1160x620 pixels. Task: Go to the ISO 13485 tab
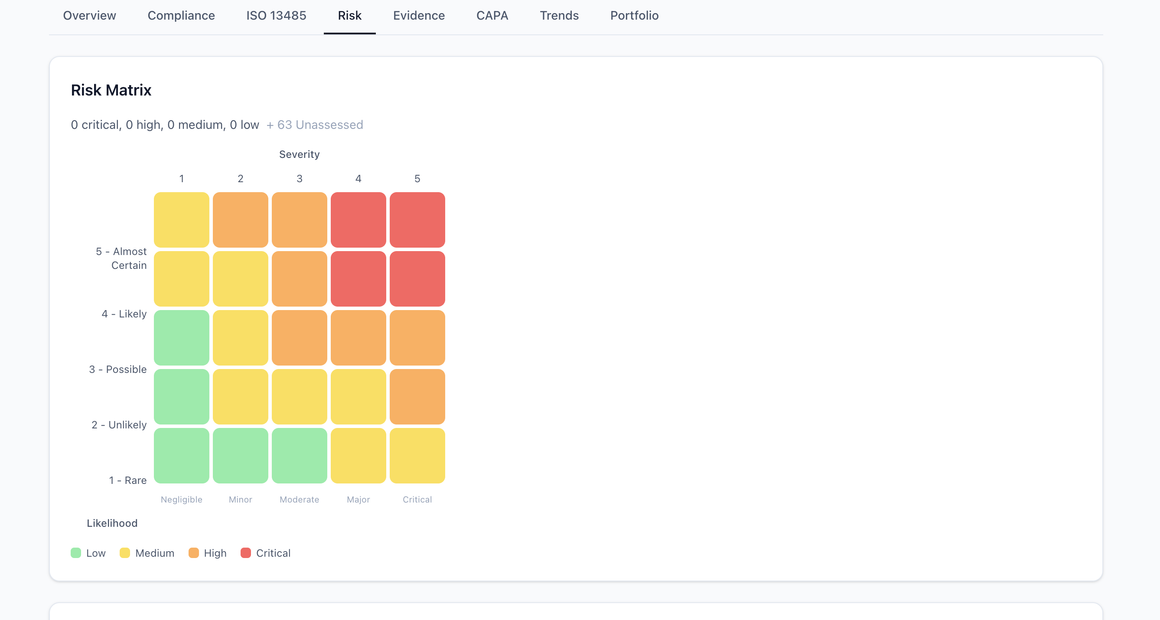click(276, 16)
